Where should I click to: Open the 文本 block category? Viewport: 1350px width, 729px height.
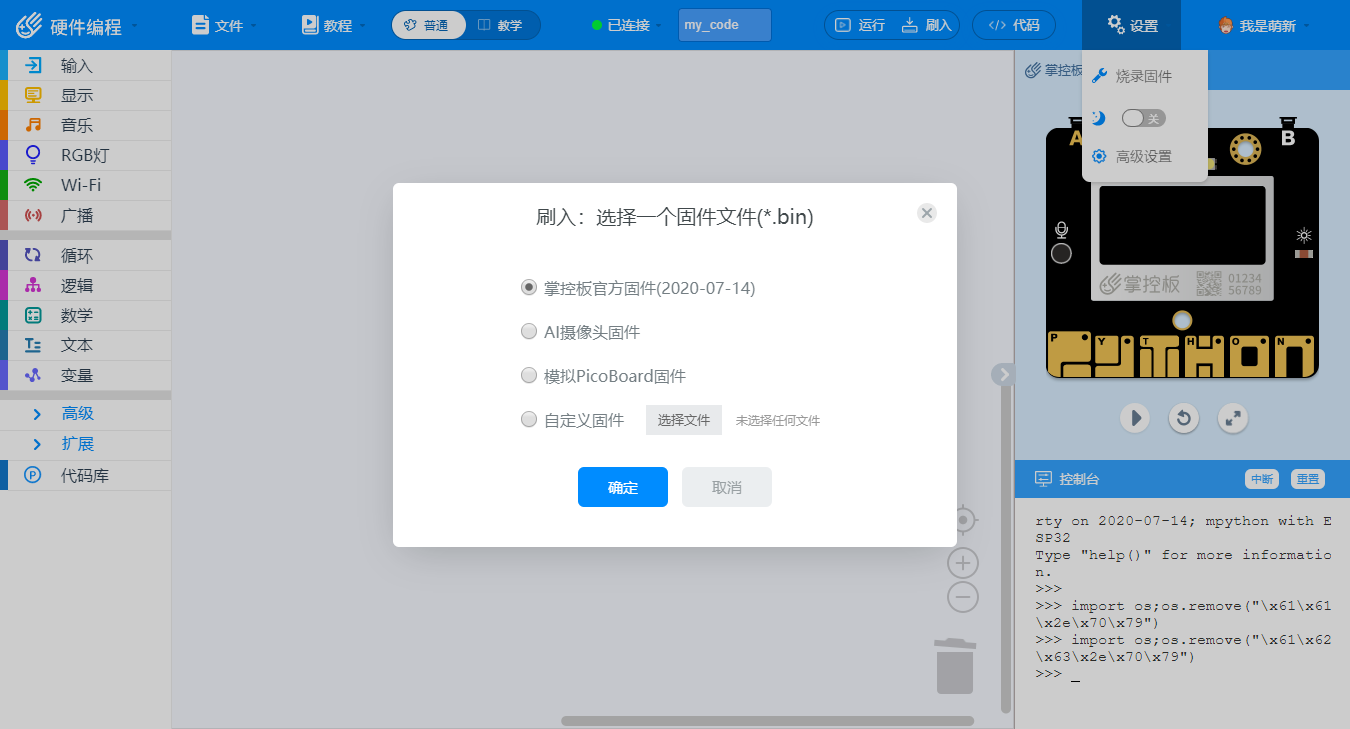point(85,345)
